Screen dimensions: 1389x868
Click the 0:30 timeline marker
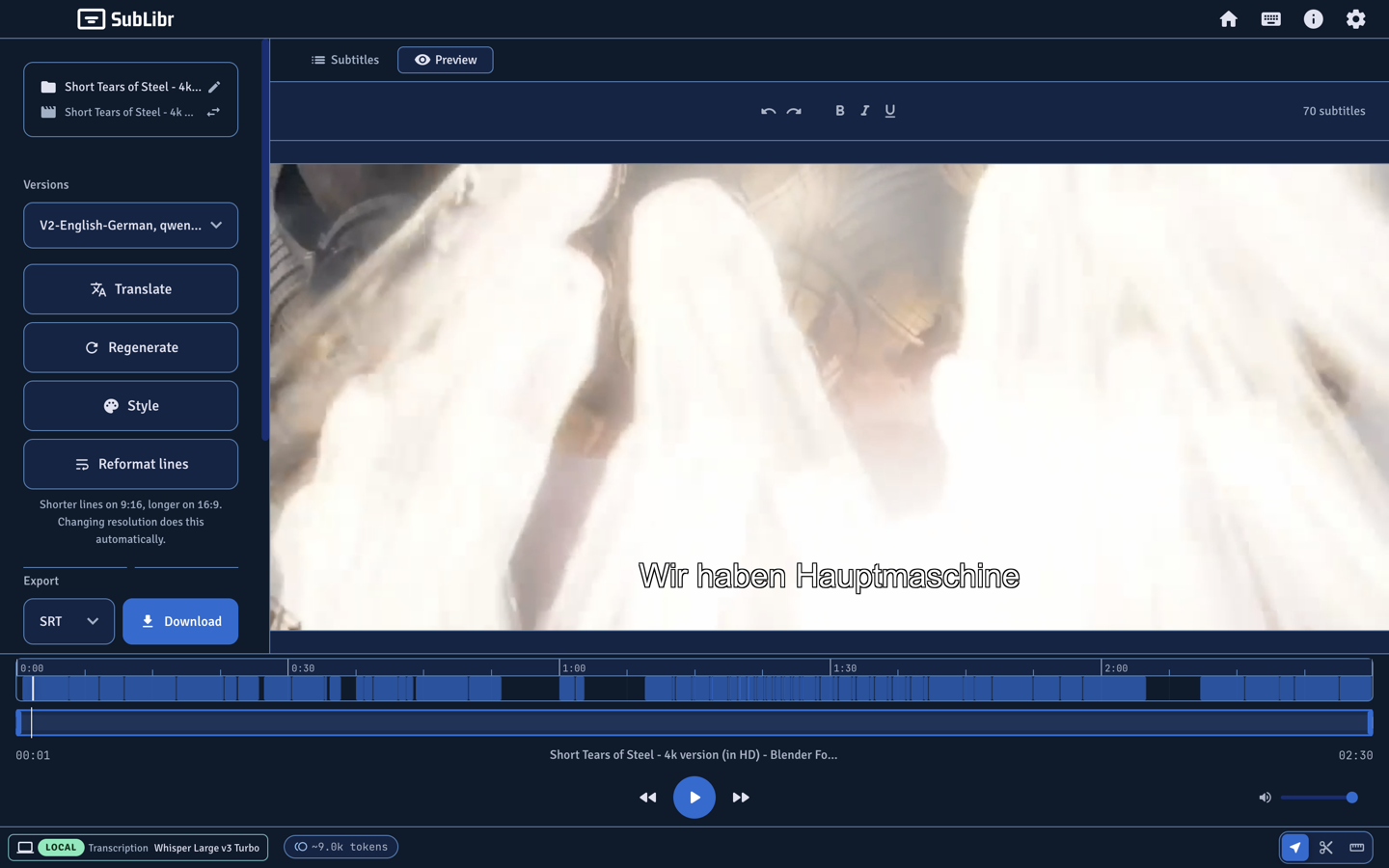click(303, 667)
